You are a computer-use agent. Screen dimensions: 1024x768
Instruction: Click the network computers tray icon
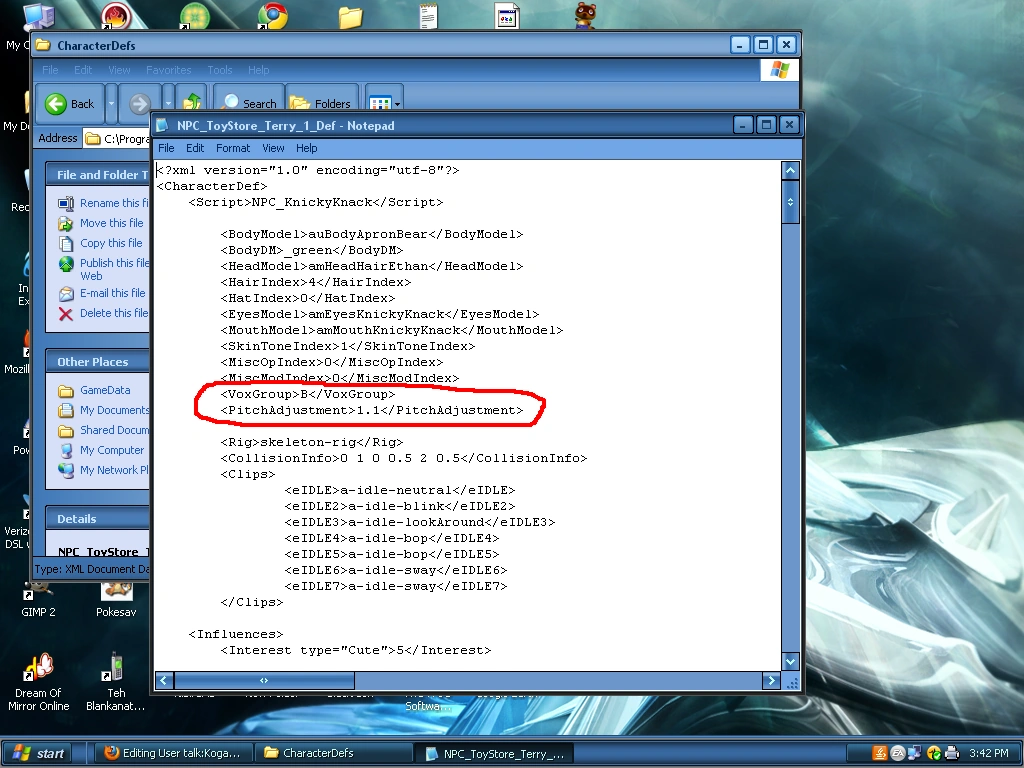coord(915,753)
